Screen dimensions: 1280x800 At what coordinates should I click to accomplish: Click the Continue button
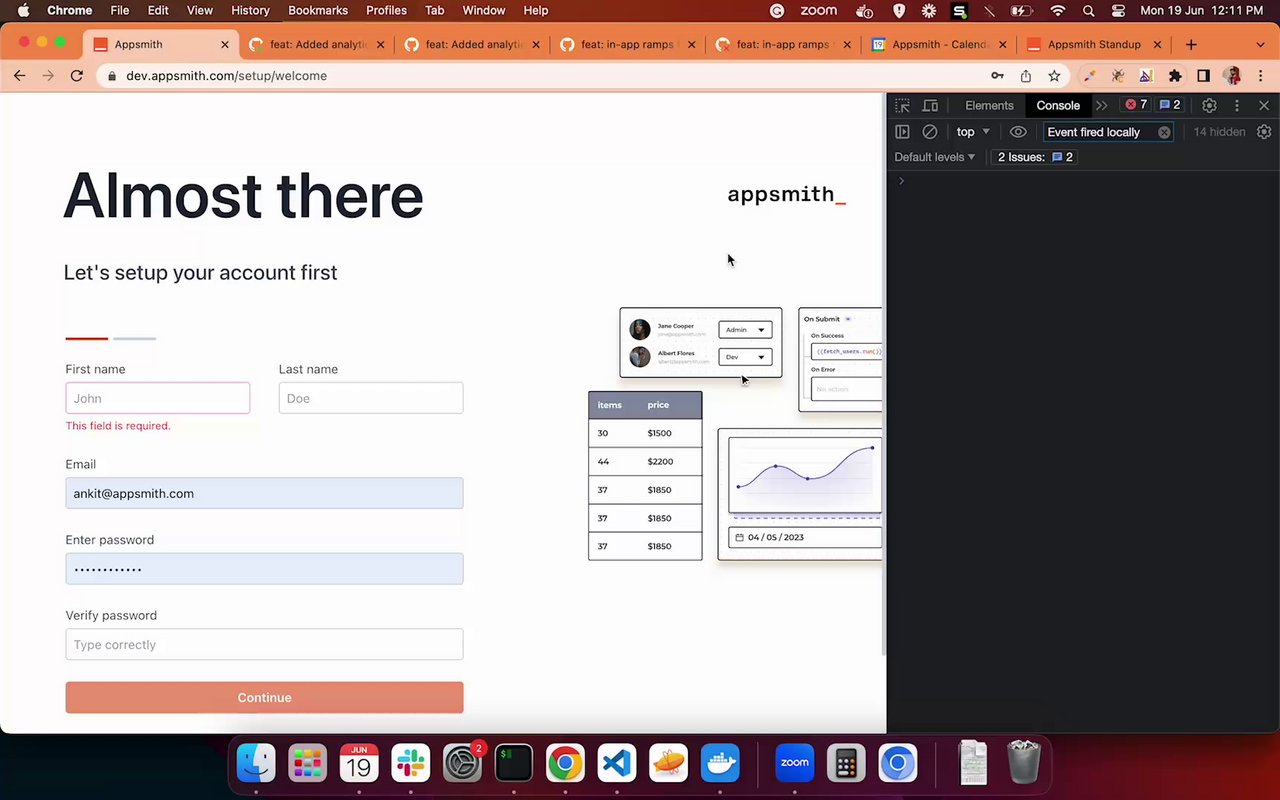[264, 698]
